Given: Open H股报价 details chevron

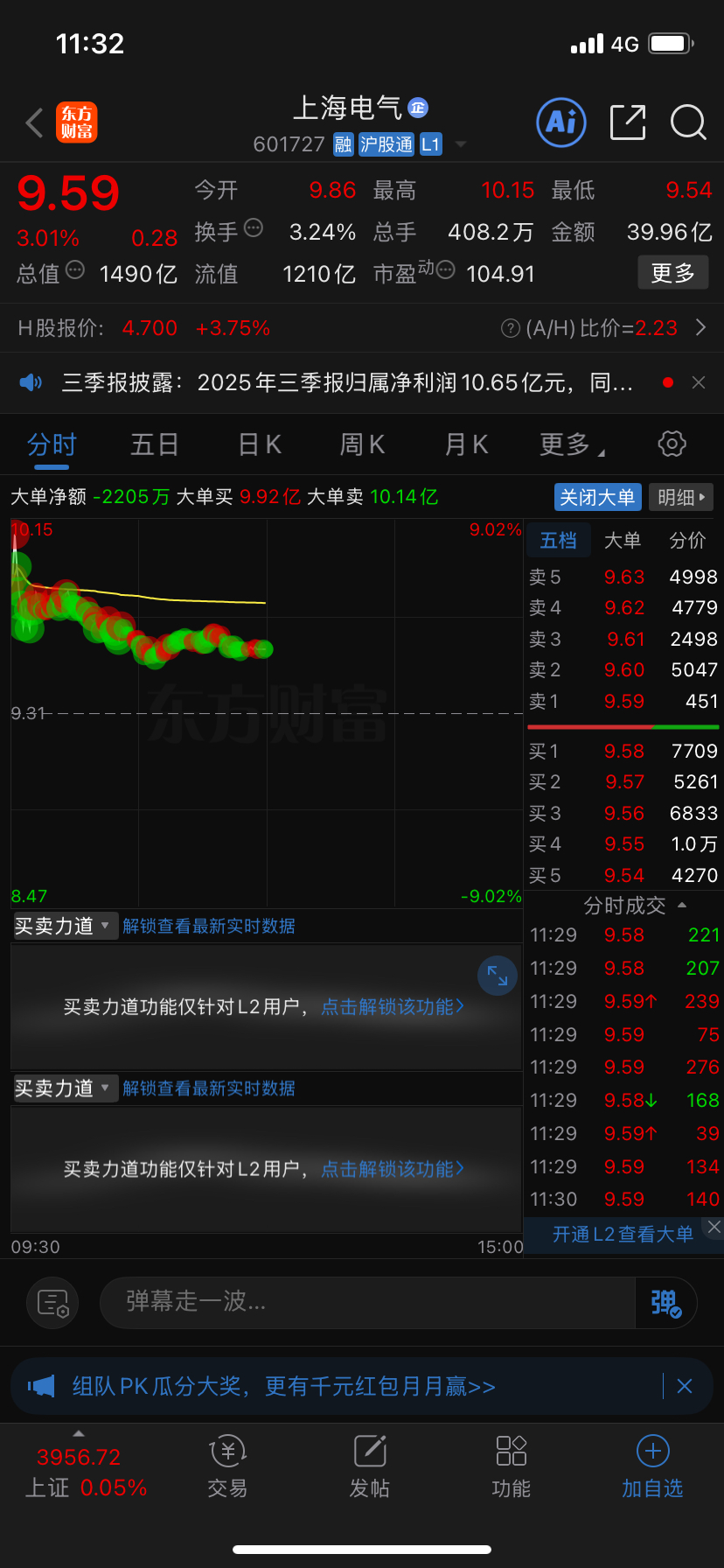Looking at the screenshot, I should coord(700,328).
